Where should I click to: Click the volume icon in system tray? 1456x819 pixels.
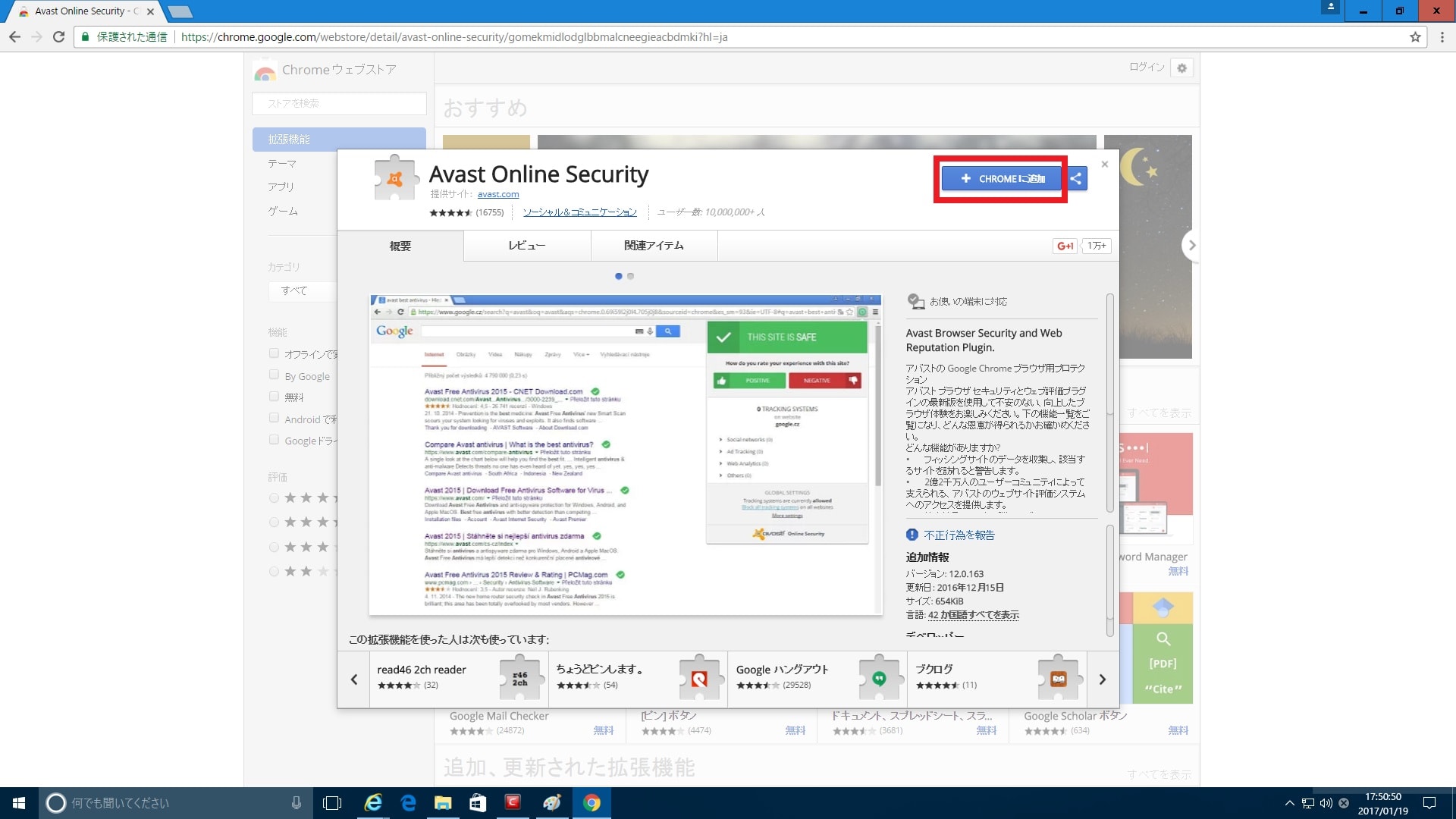pos(1326,802)
